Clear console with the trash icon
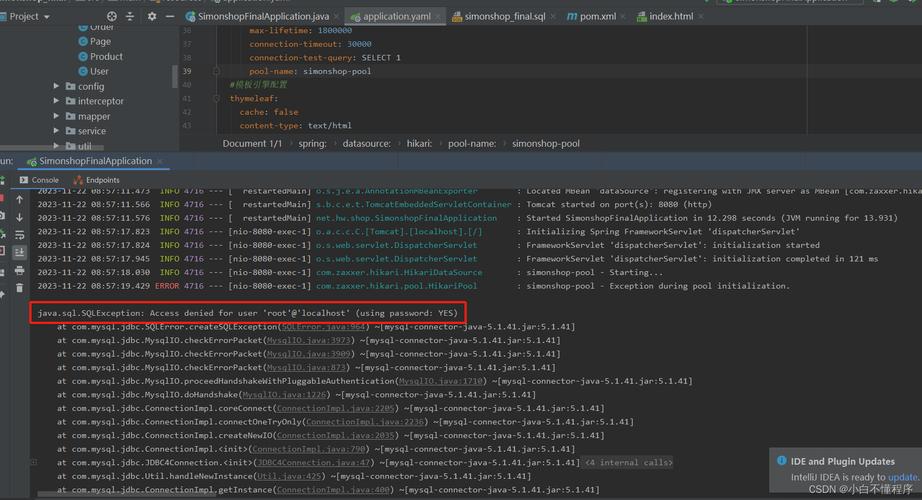 pyautogui.click(x=19, y=288)
